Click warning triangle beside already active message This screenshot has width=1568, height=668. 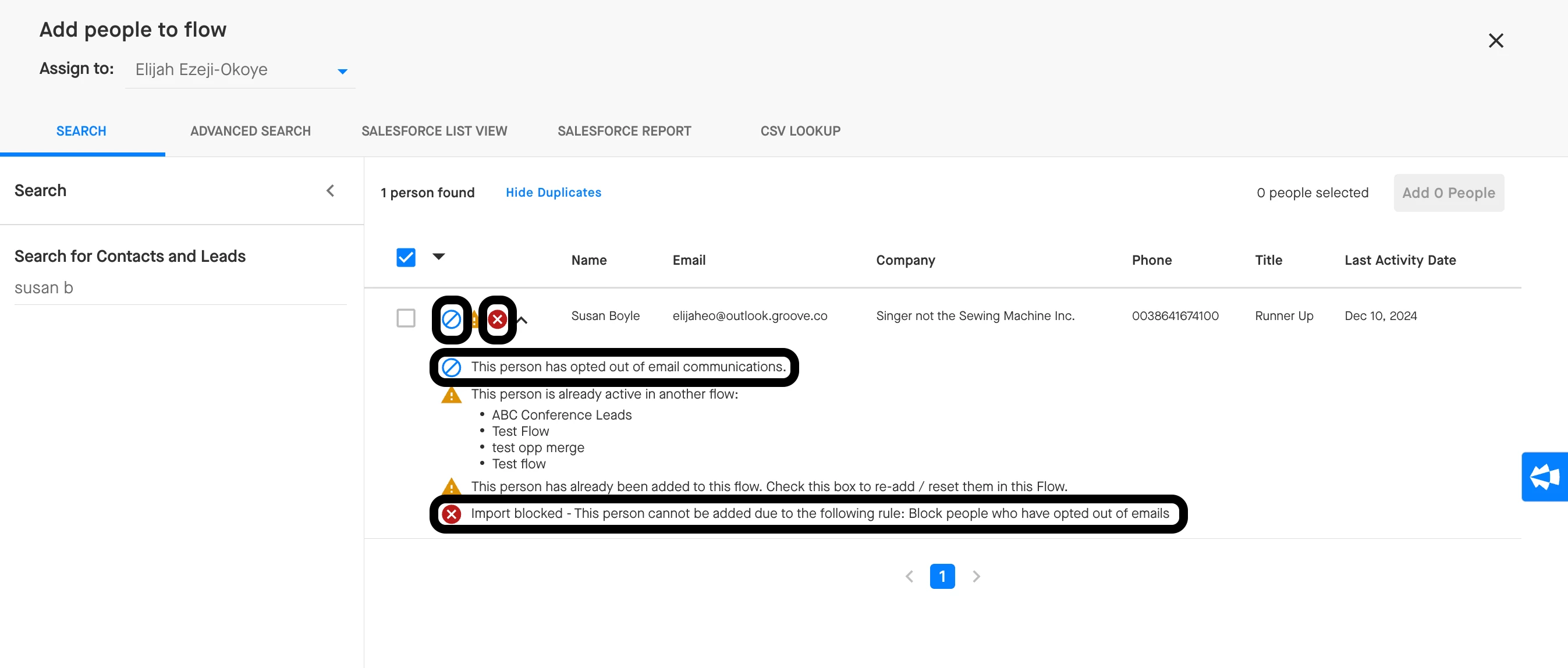(x=451, y=396)
